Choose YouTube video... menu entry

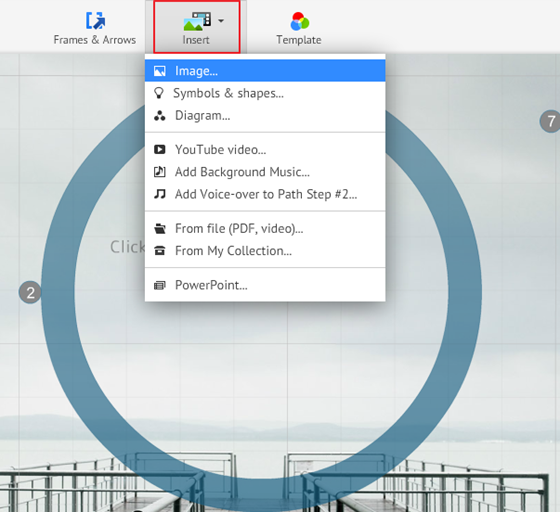[265, 150]
